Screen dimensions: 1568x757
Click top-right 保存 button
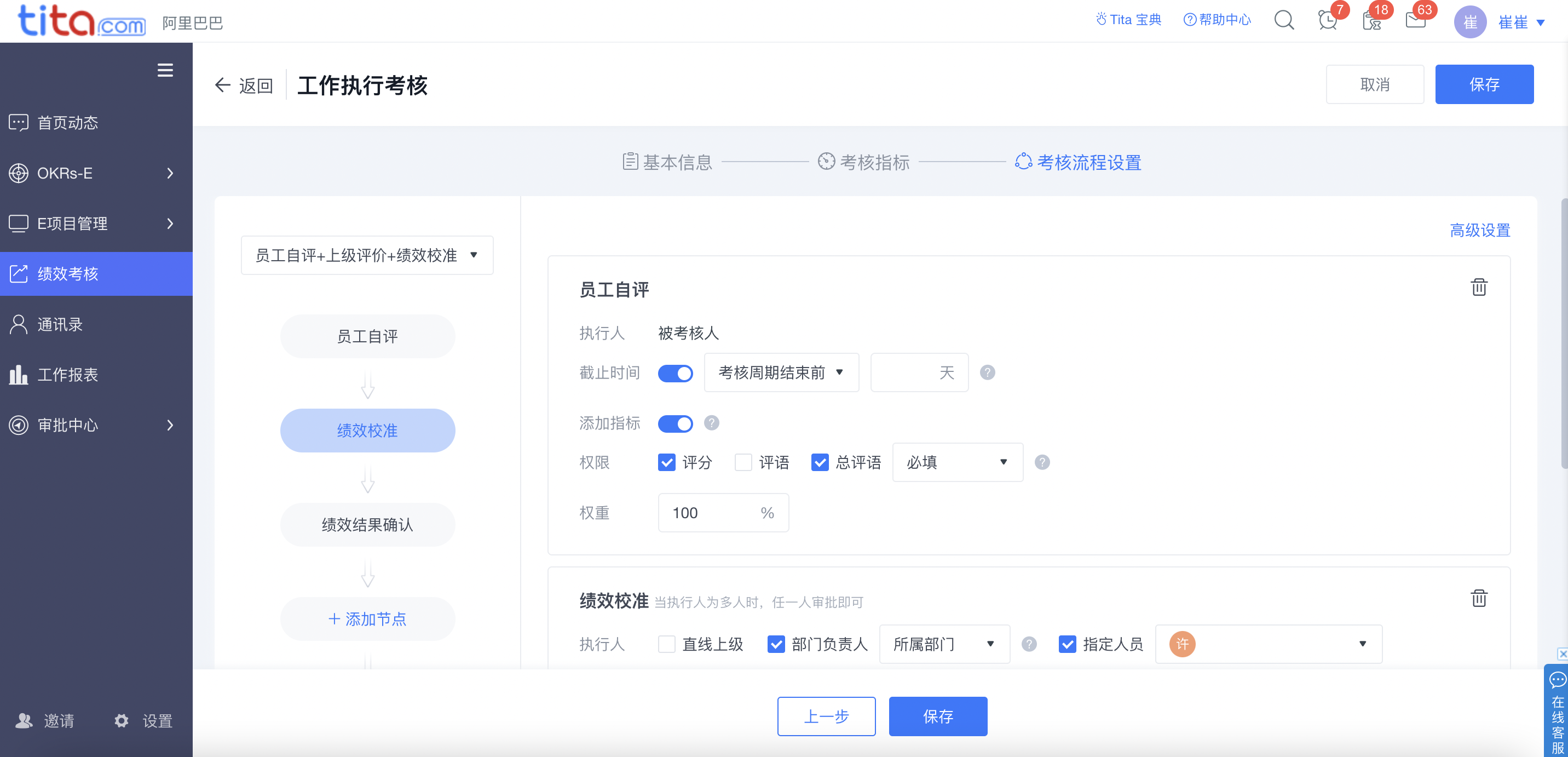point(1484,84)
